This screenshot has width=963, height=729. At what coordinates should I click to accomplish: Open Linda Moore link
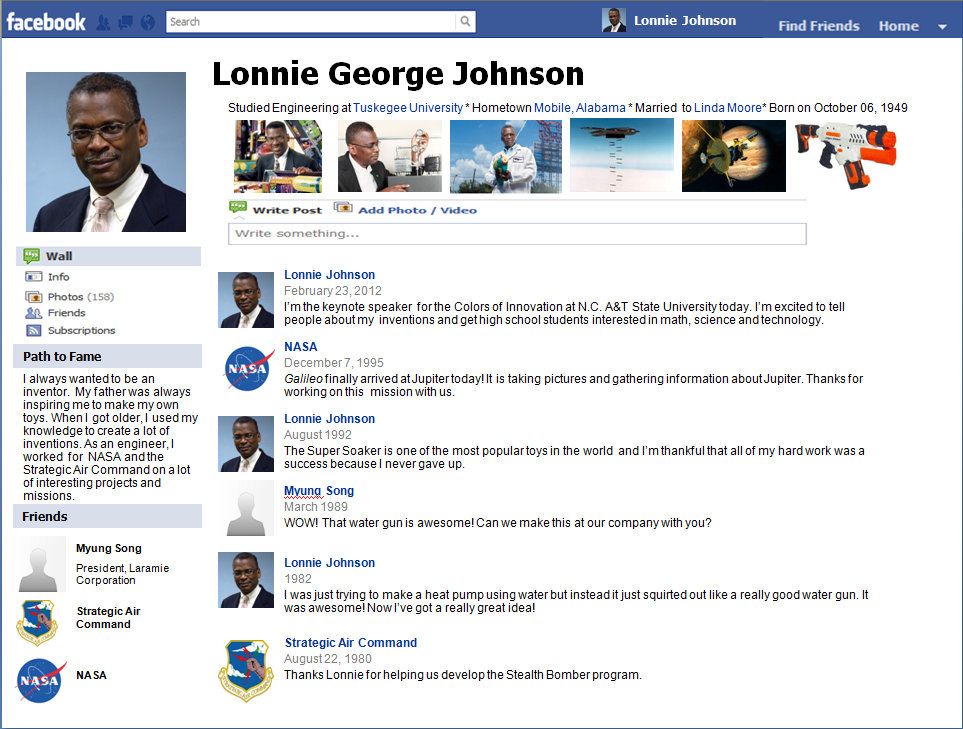pos(727,107)
